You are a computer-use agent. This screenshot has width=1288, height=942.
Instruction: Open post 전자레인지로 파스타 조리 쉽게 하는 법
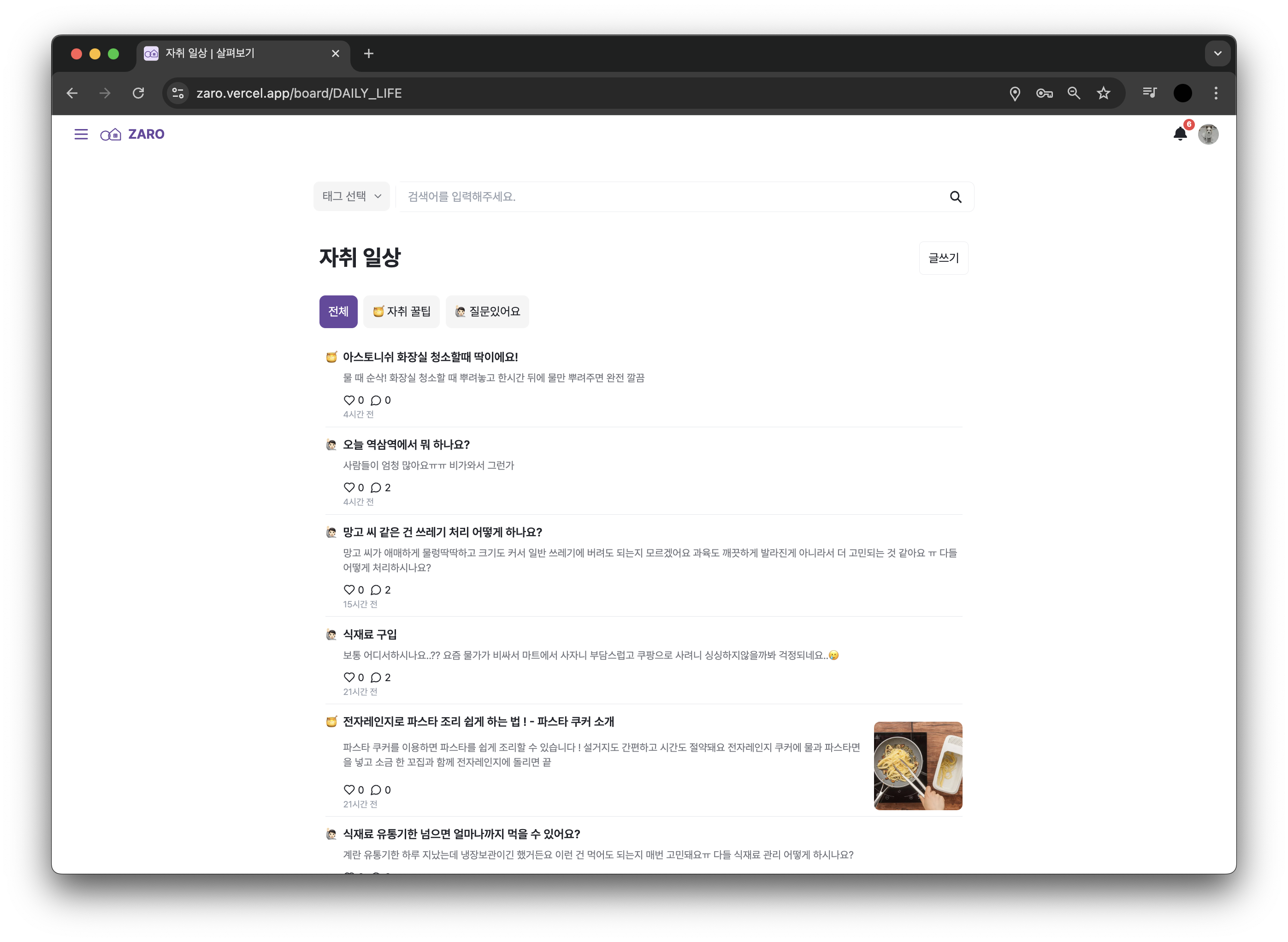tap(478, 721)
